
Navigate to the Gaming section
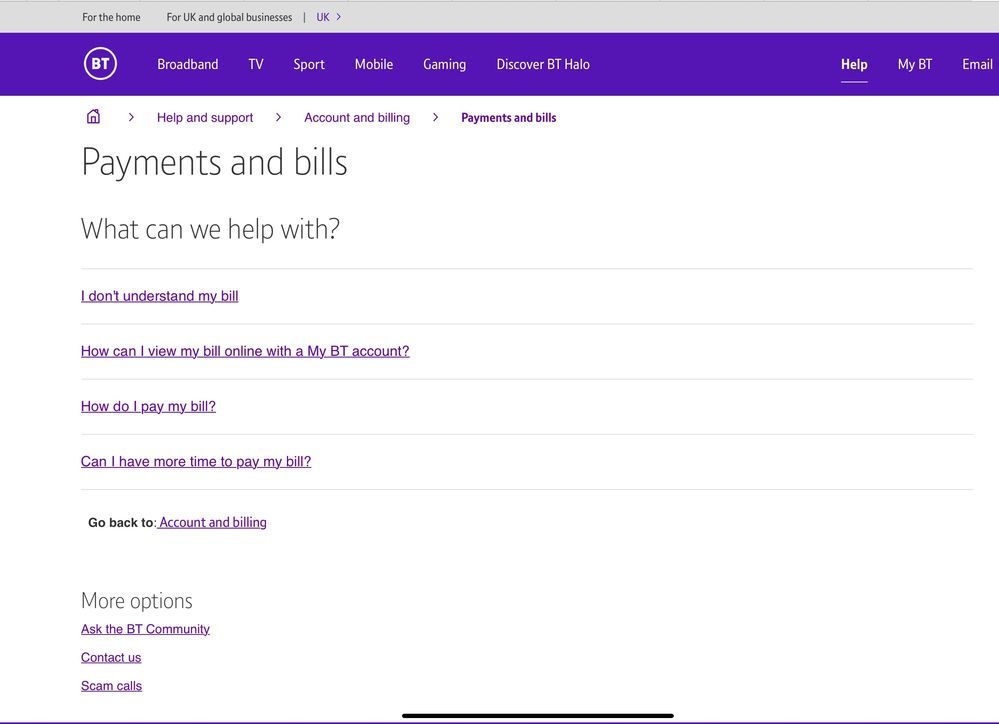tap(444, 64)
